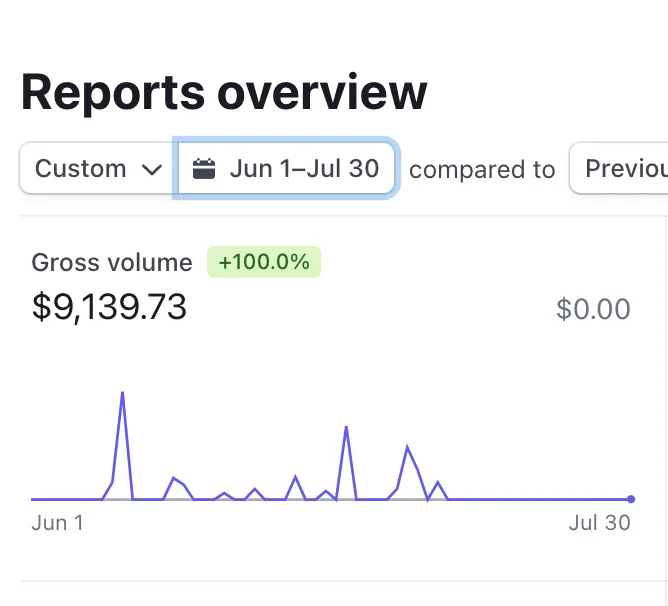Click the $0.00 comparison value
Image resolution: width=668 pixels, height=606 pixels.
click(x=593, y=309)
